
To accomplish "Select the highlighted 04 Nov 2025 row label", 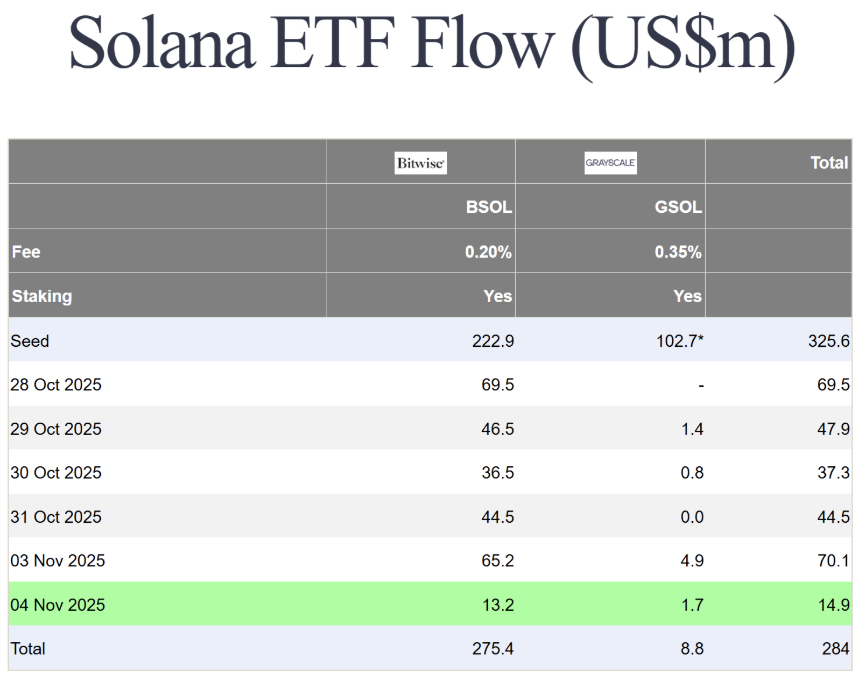I will click(x=58, y=605).
